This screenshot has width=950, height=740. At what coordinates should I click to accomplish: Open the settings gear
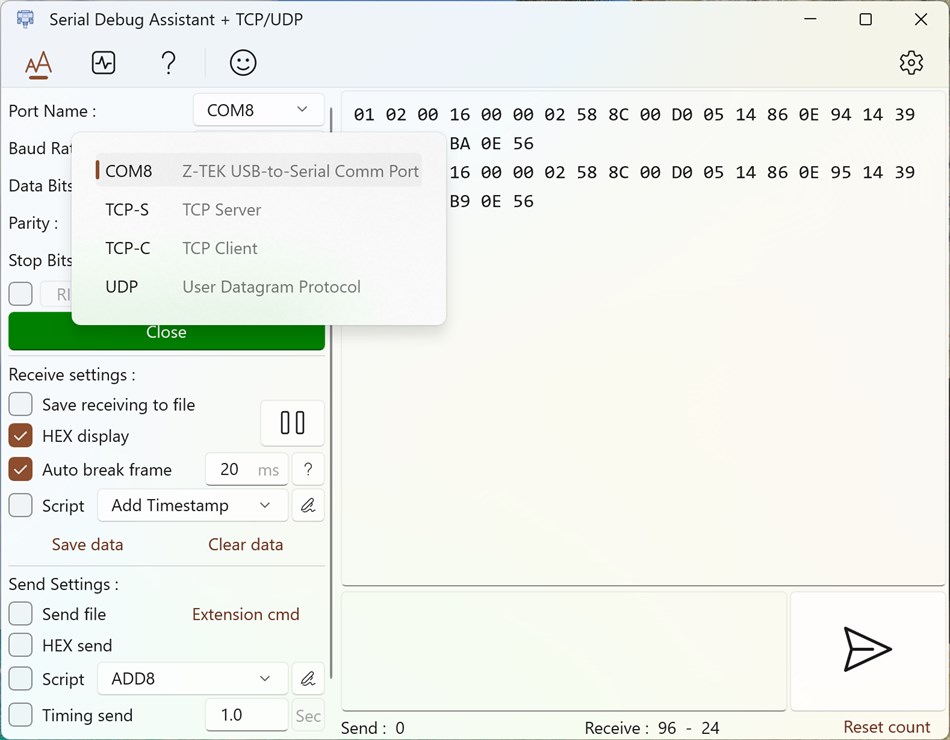click(911, 62)
